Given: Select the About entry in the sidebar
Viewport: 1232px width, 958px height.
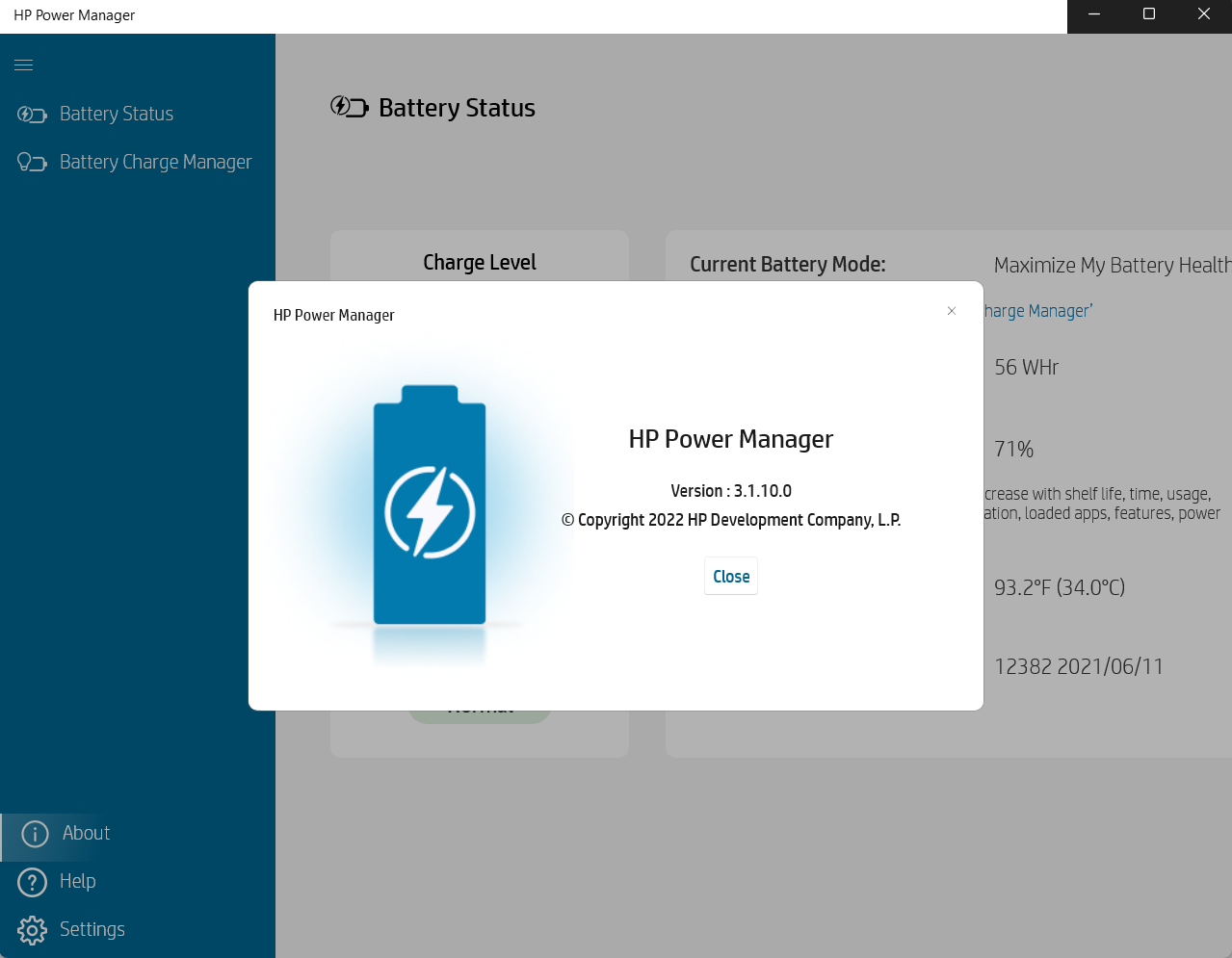Looking at the screenshot, I should coord(86,834).
